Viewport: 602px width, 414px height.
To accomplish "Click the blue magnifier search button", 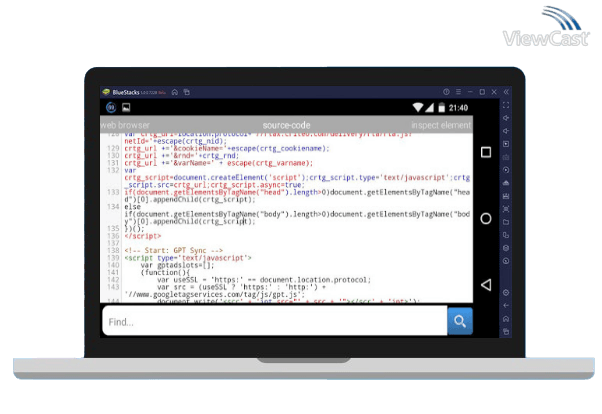I will [x=460, y=321].
